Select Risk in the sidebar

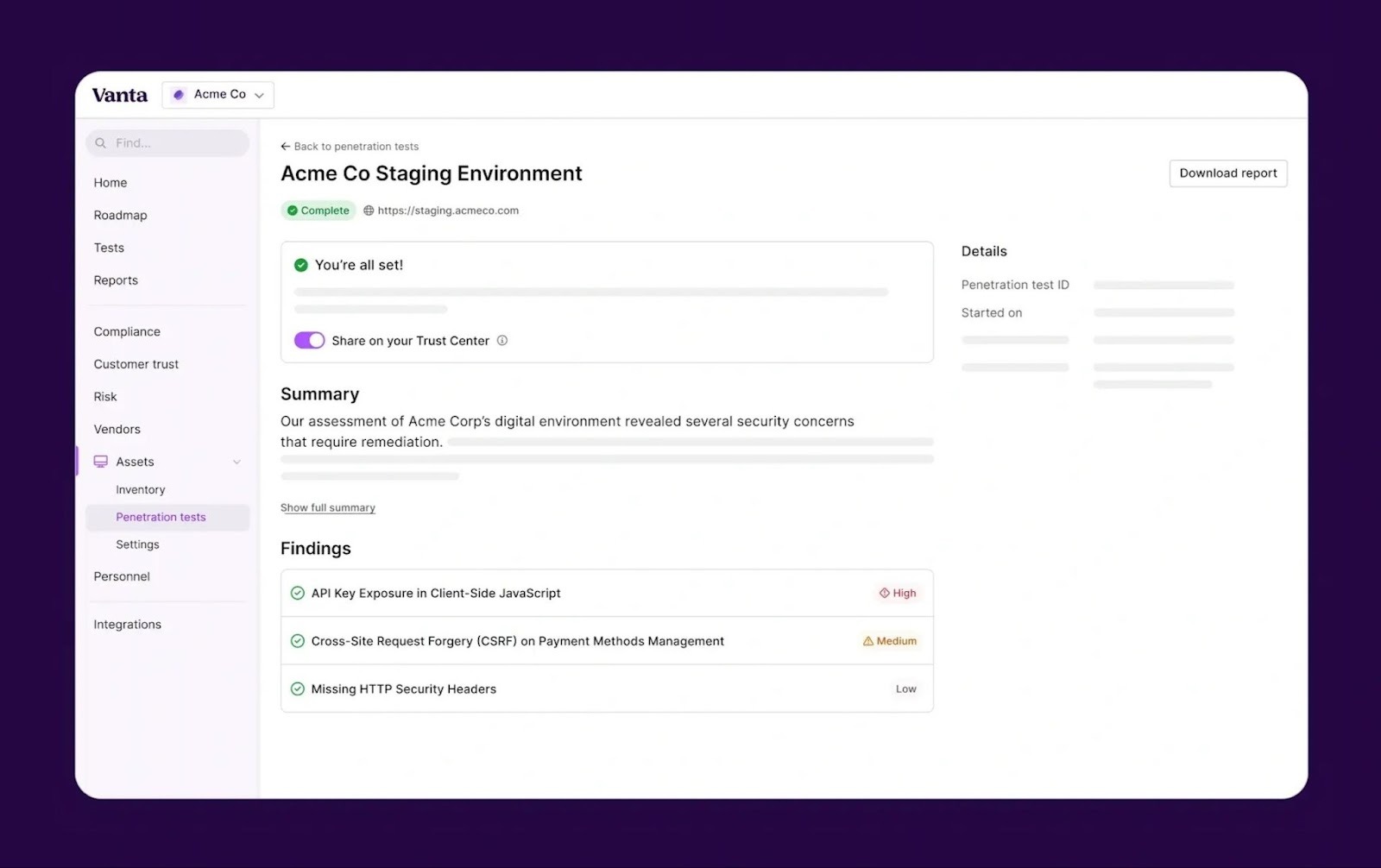105,397
